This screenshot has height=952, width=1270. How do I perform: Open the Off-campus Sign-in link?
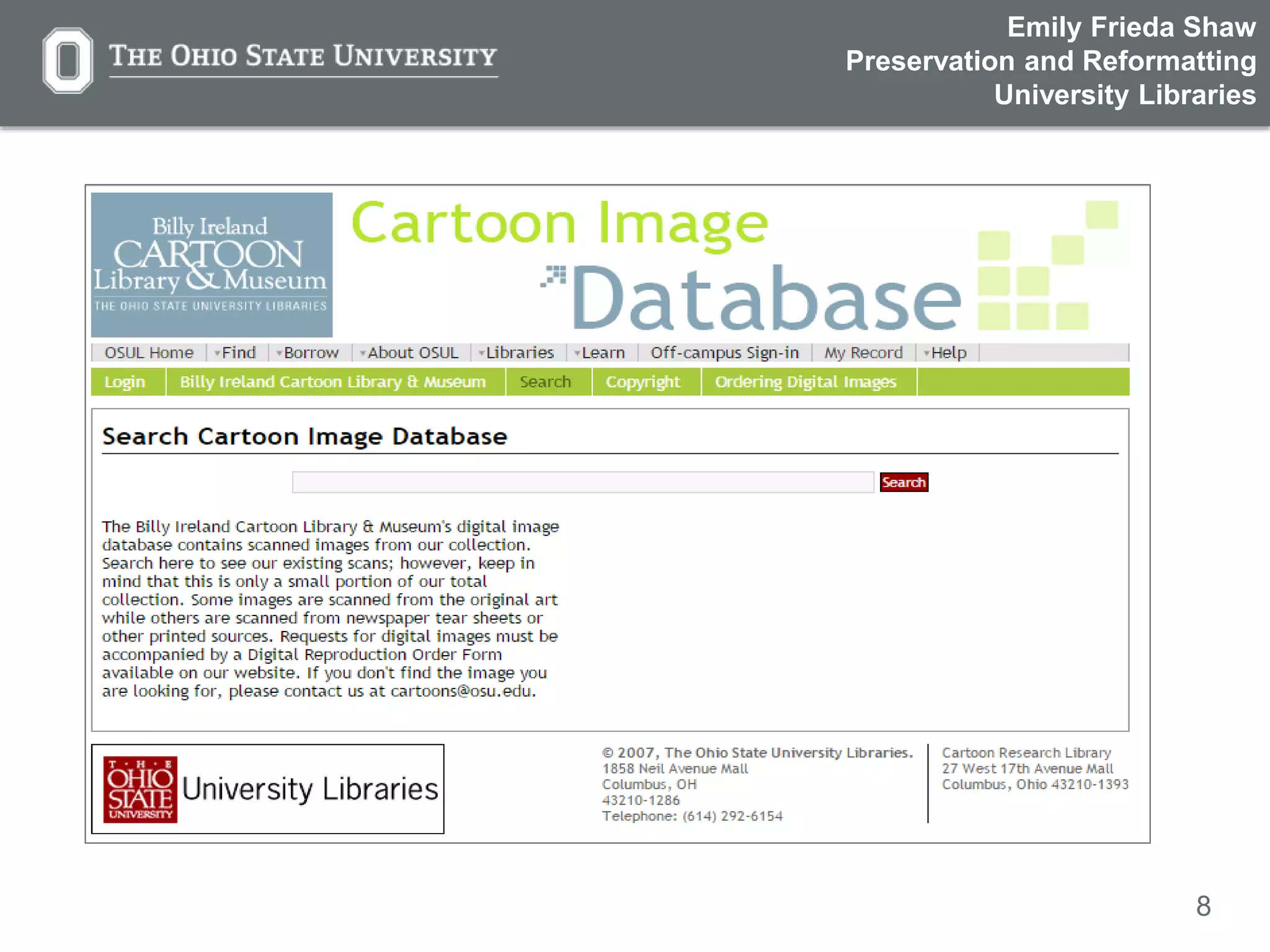[x=724, y=353]
